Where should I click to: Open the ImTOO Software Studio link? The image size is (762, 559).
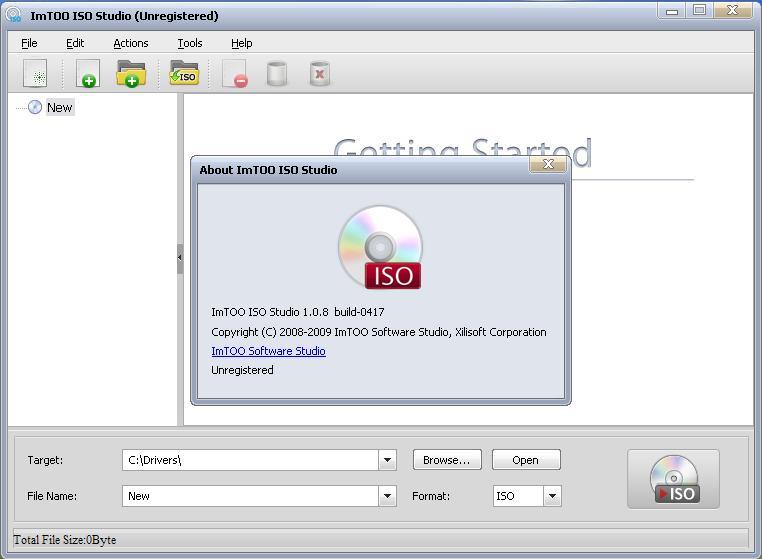[268, 351]
